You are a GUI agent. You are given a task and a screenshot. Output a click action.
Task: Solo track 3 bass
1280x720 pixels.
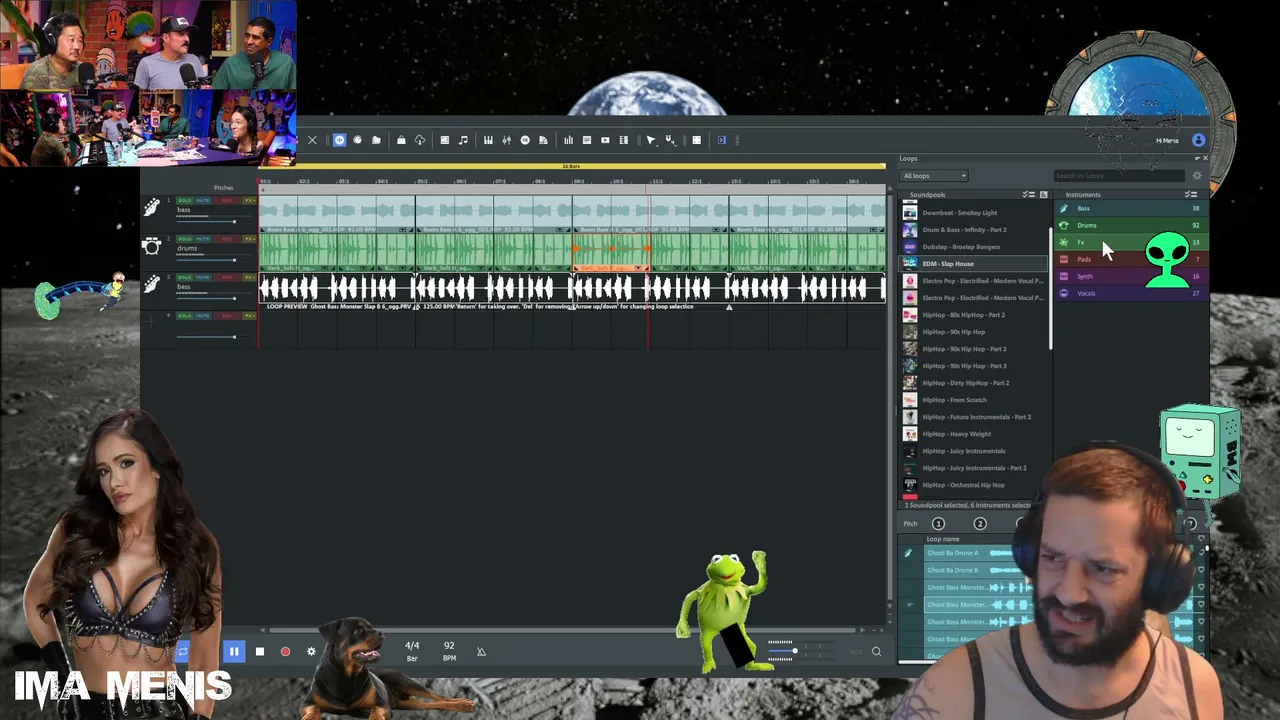[185, 277]
